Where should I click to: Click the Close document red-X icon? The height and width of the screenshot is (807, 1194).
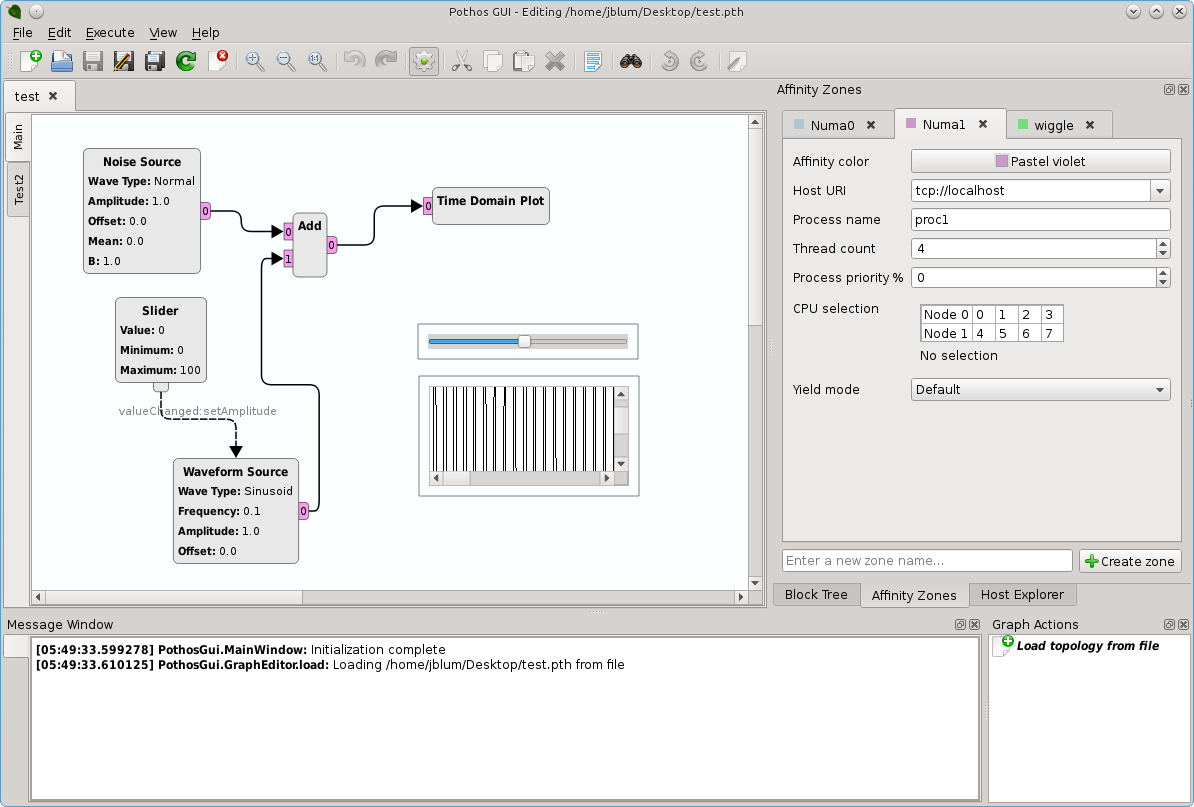[217, 61]
